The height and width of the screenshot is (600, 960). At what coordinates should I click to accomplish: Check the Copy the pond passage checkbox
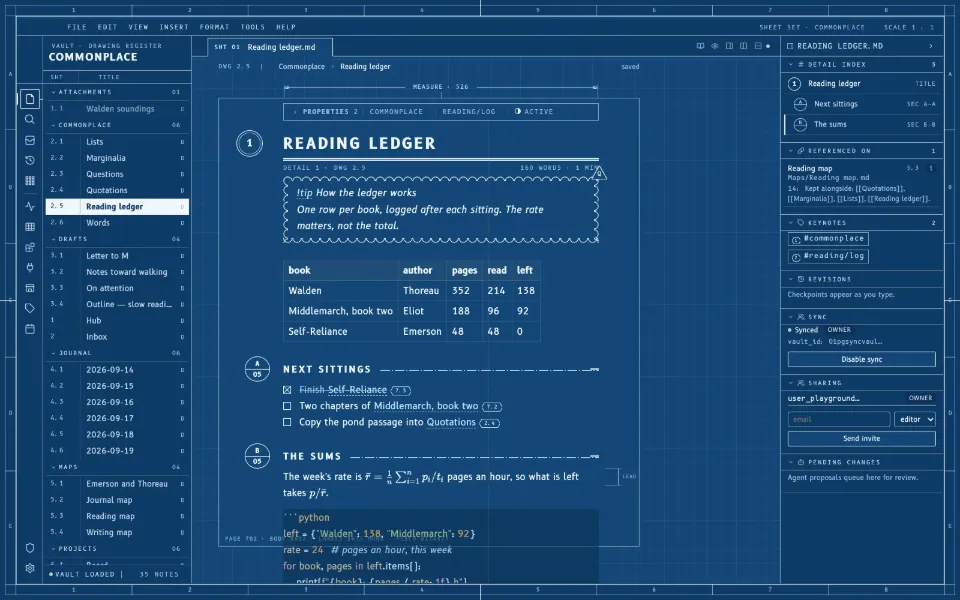287,422
